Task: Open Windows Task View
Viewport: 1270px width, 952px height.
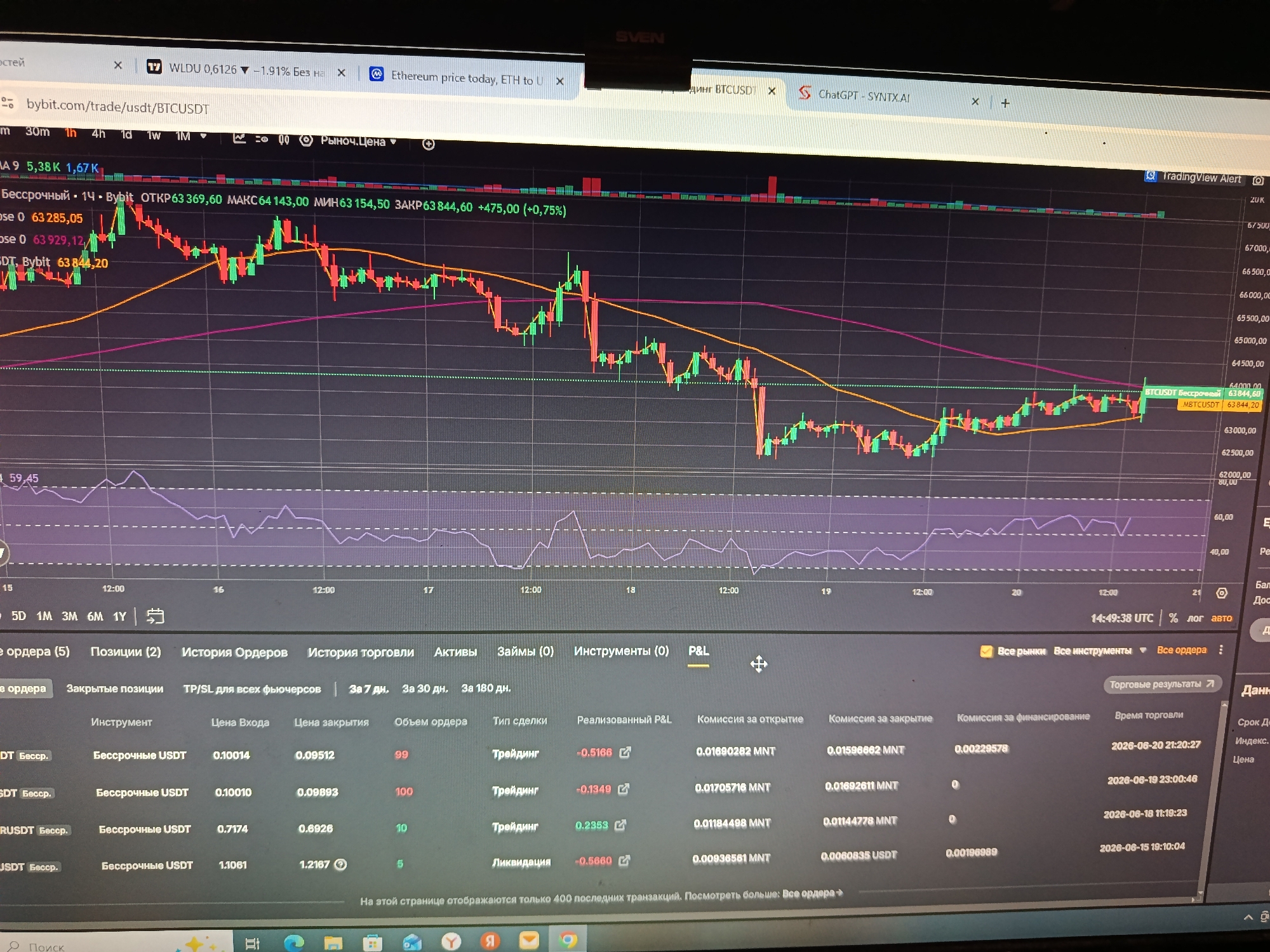Action: (252, 943)
